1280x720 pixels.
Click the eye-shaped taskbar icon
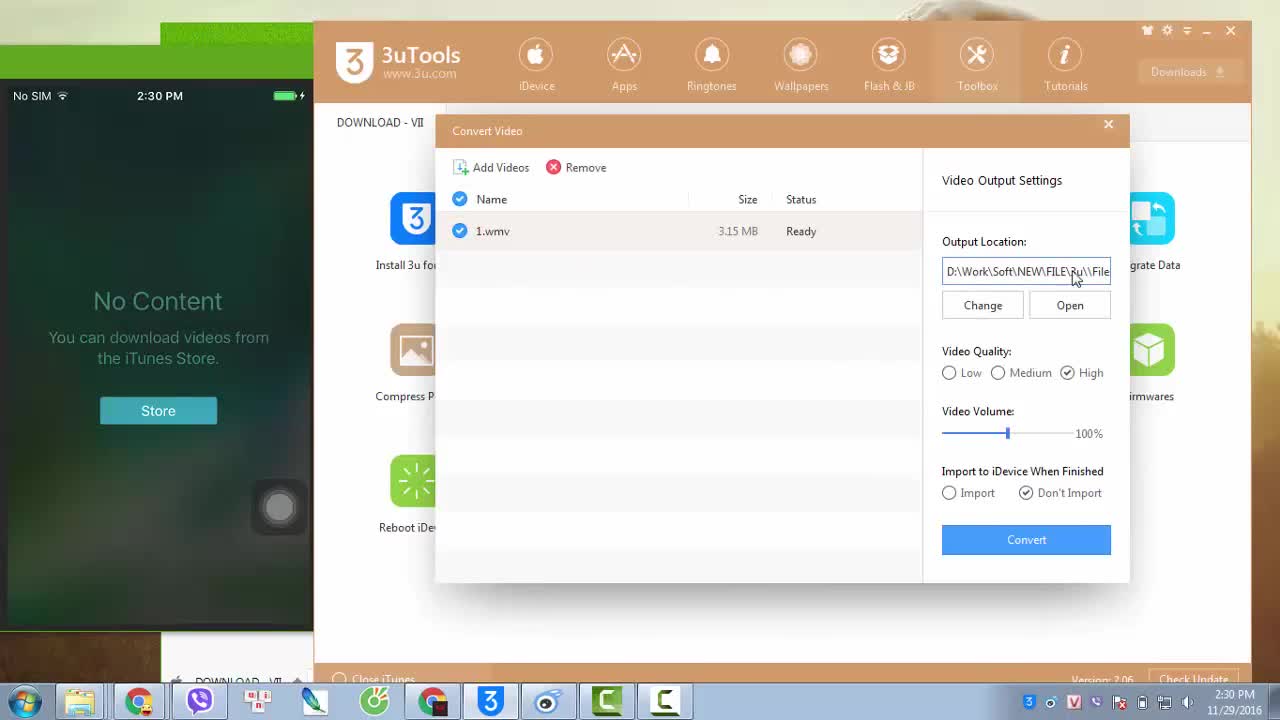coord(548,702)
